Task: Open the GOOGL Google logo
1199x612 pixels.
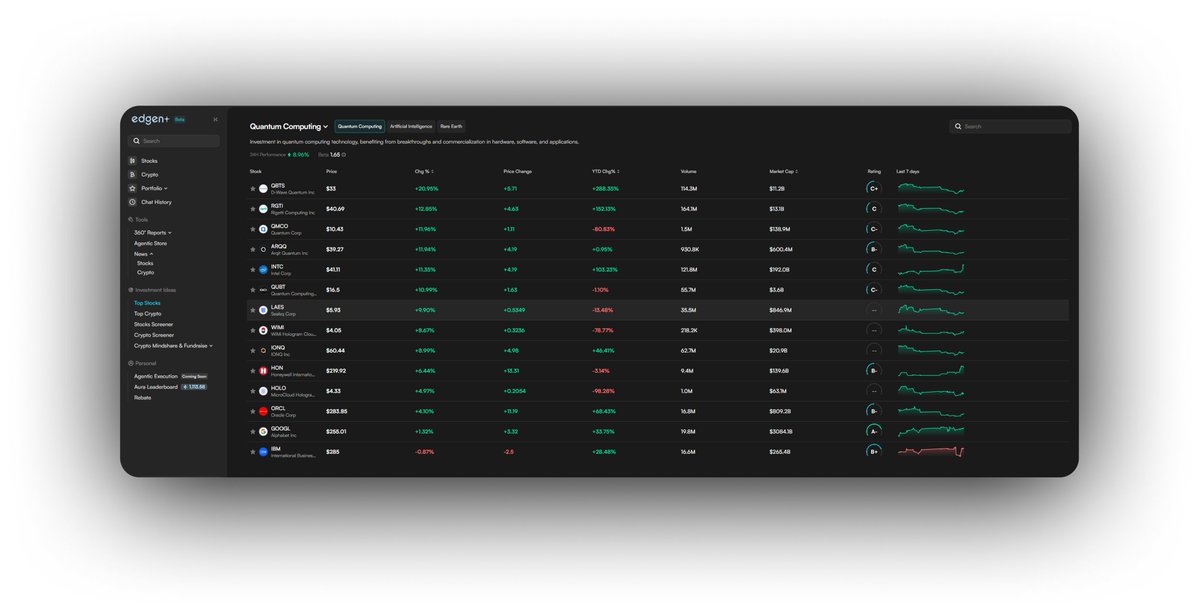Action: 263,431
